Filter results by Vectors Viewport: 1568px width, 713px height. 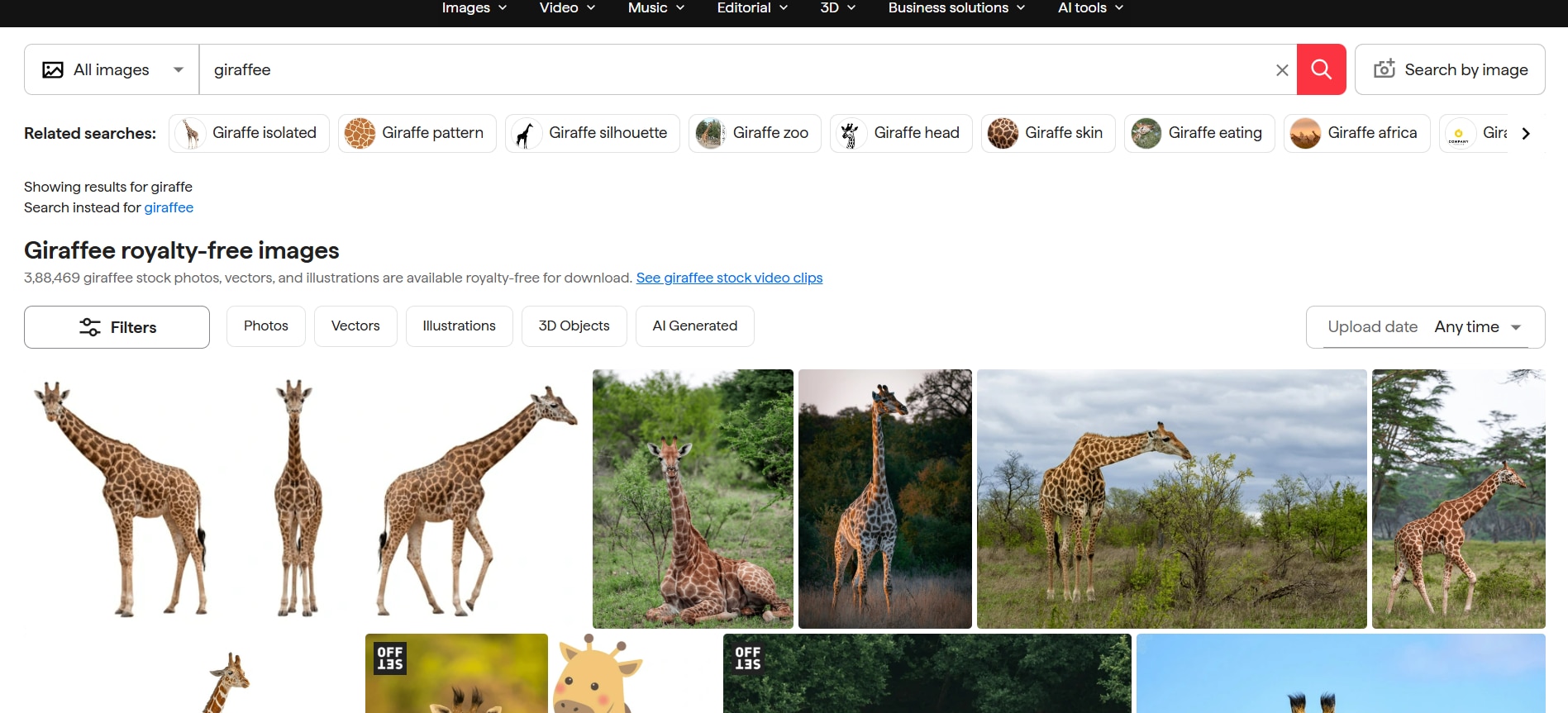pyautogui.click(x=355, y=326)
